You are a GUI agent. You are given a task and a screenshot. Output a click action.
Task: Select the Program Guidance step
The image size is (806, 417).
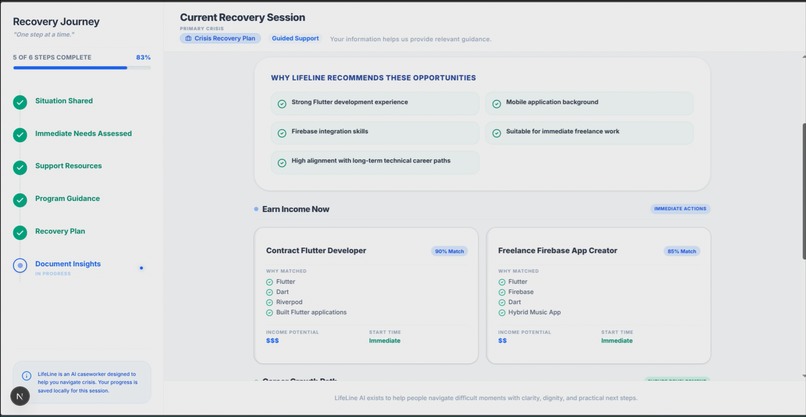[x=67, y=198]
